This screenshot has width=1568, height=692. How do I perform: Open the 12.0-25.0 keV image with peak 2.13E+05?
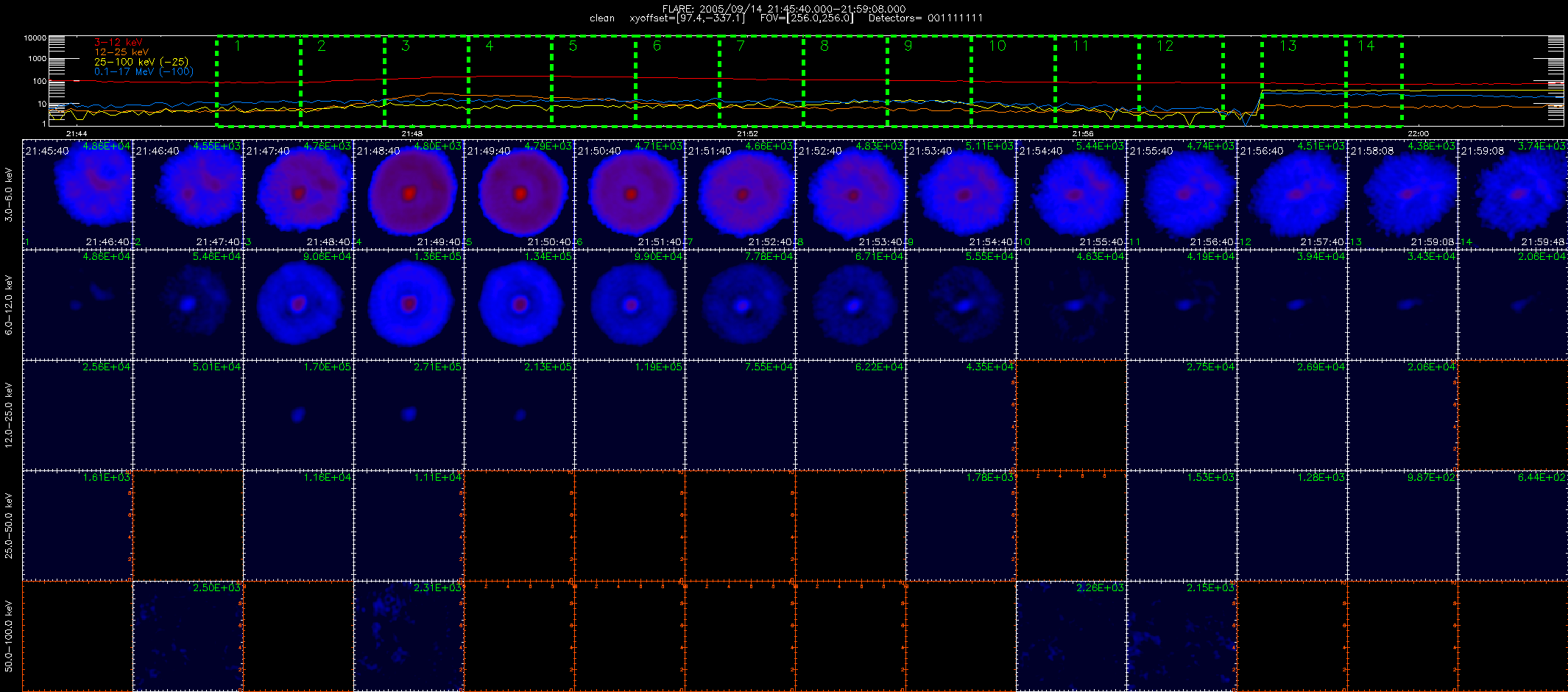520,415
